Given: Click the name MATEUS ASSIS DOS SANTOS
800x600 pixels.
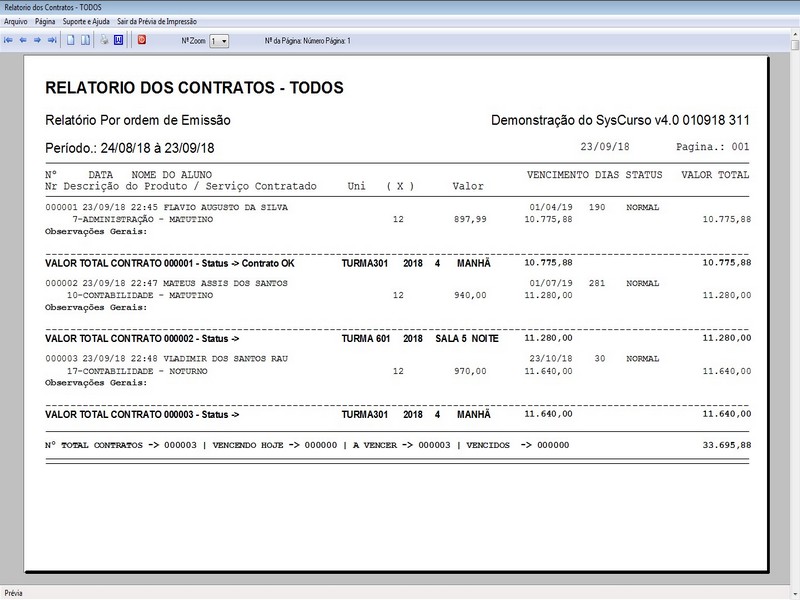Looking at the screenshot, I should point(226,283).
